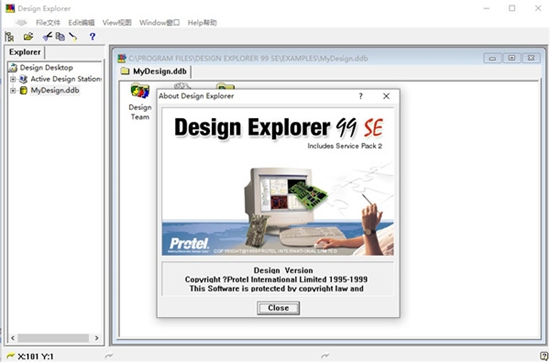Click the Open folder toolbar icon

coord(28,36)
